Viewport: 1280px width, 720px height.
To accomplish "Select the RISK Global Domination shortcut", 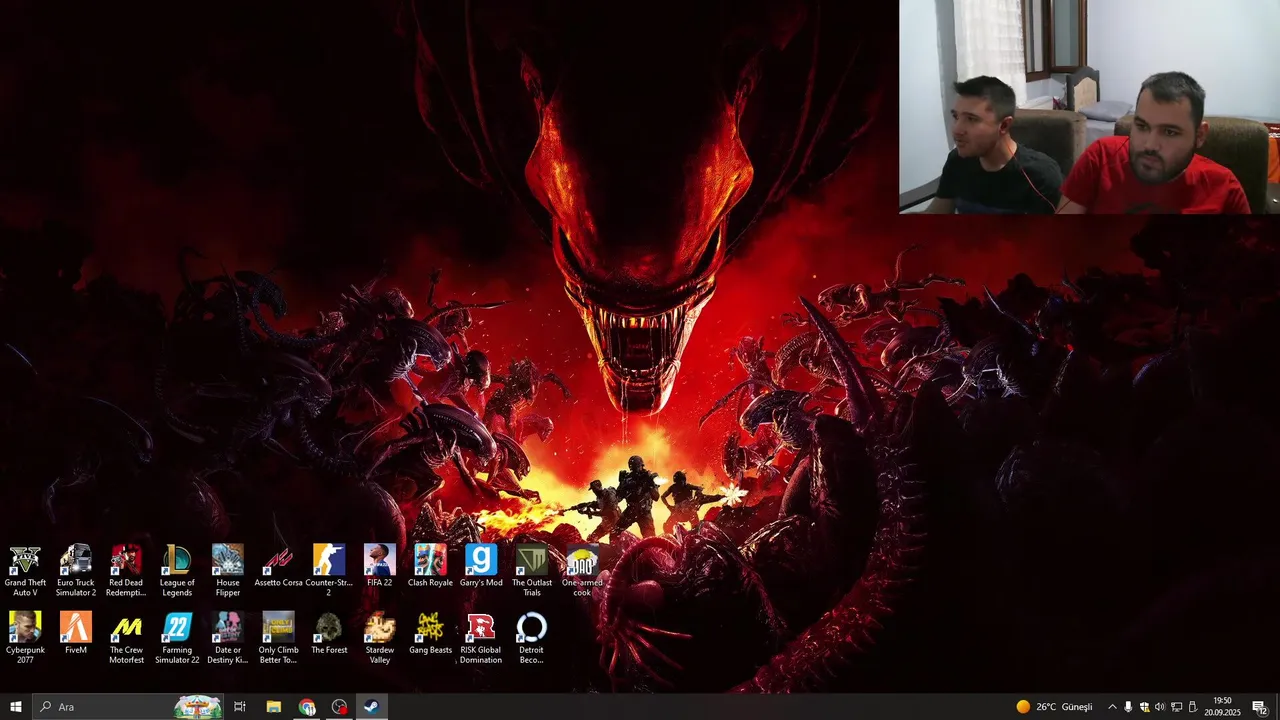I will [481, 638].
